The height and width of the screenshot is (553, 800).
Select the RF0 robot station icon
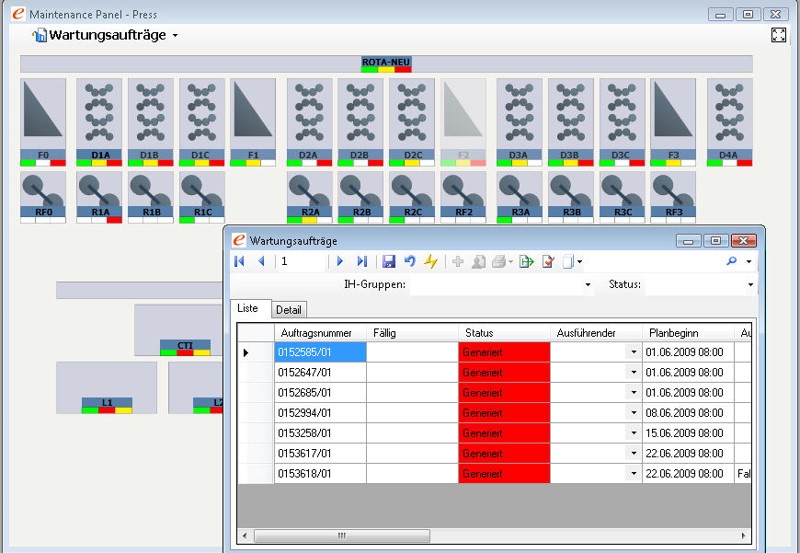tap(43, 192)
